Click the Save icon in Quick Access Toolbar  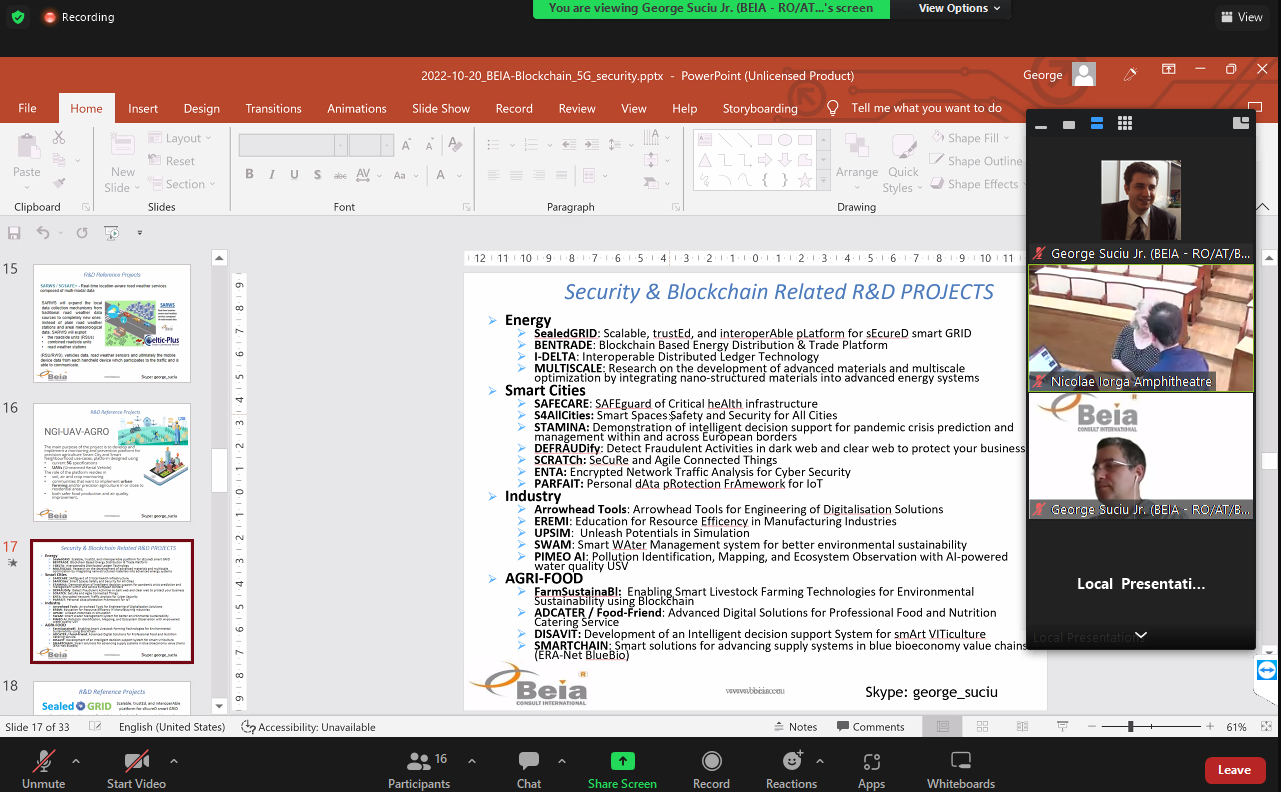click(14, 233)
